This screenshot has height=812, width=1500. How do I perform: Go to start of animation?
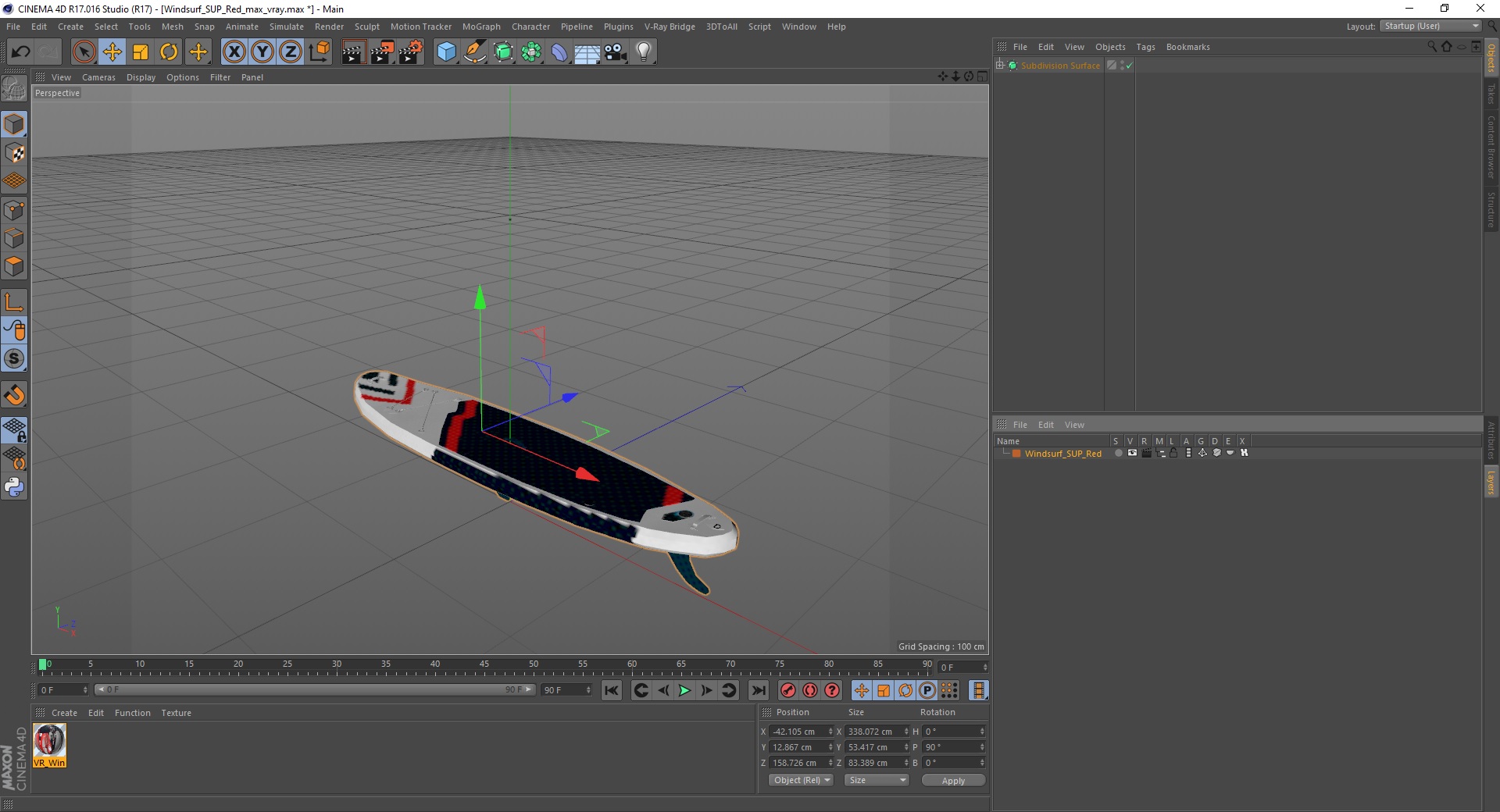tap(612, 690)
